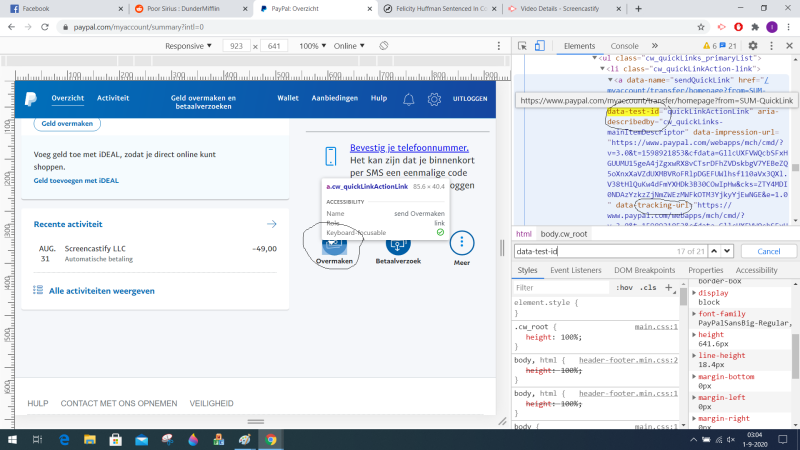The width and height of the screenshot is (800, 450).
Task: Open the 100% zoom dropdown
Action: point(311,46)
